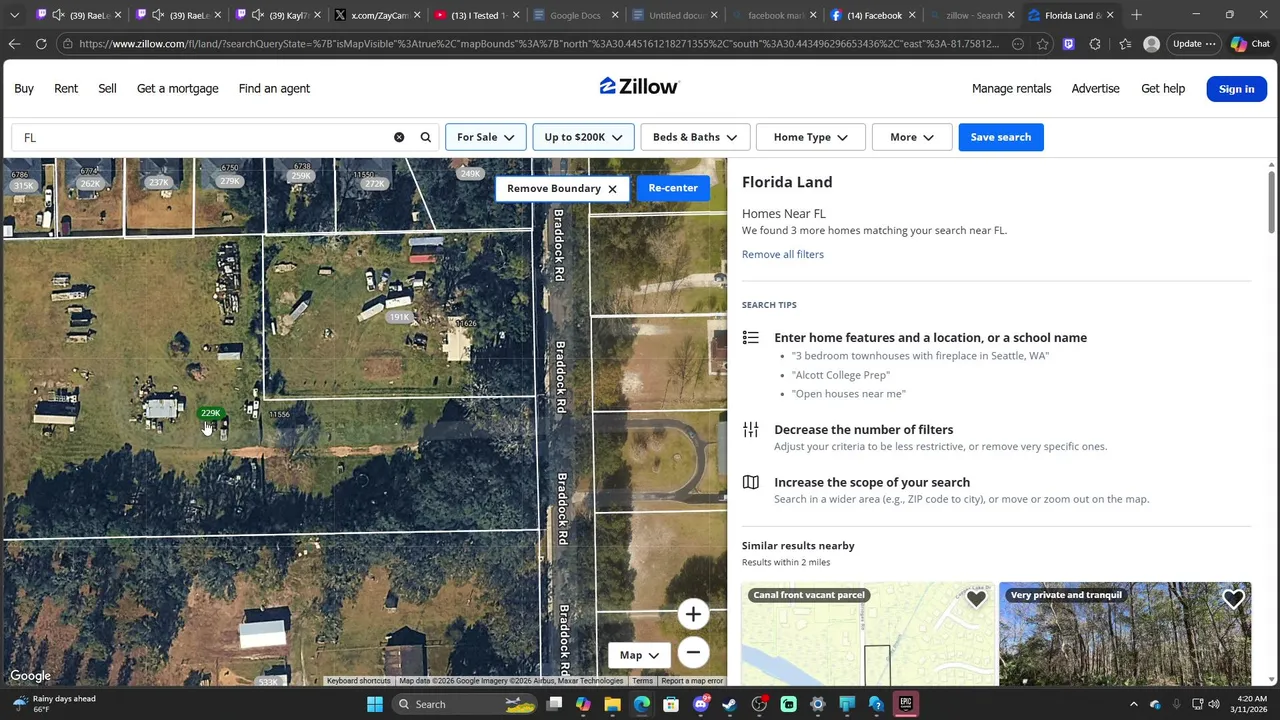Image resolution: width=1280 pixels, height=720 pixels.
Task: Open volume control in system tray
Action: pyautogui.click(x=1213, y=704)
